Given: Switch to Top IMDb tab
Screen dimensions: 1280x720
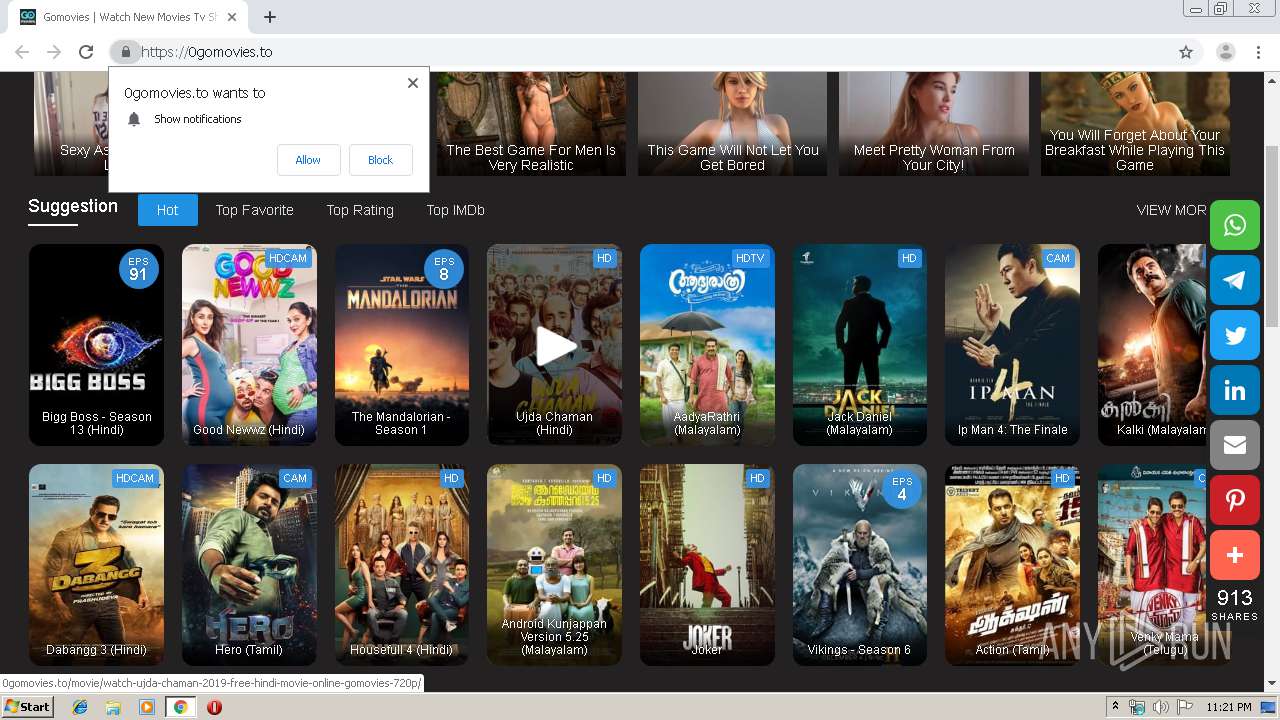Looking at the screenshot, I should click(x=456, y=210).
